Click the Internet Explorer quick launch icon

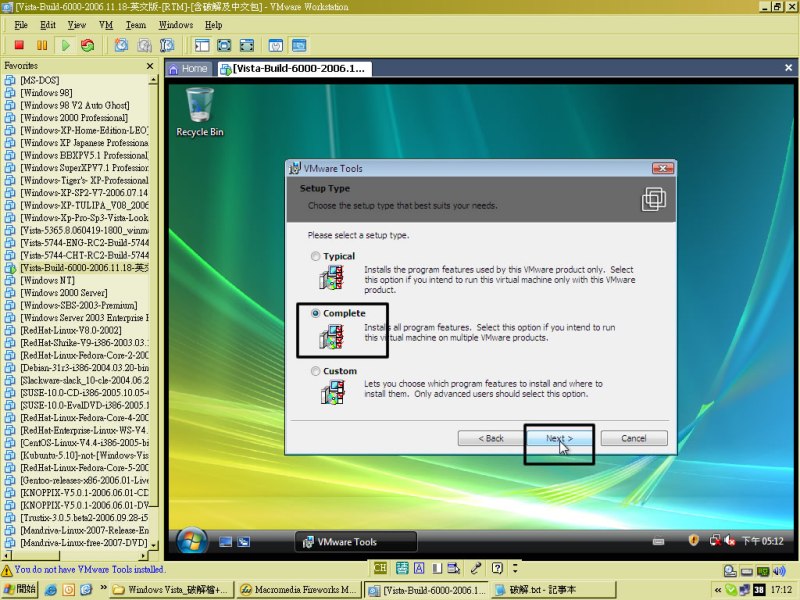click(x=51, y=590)
